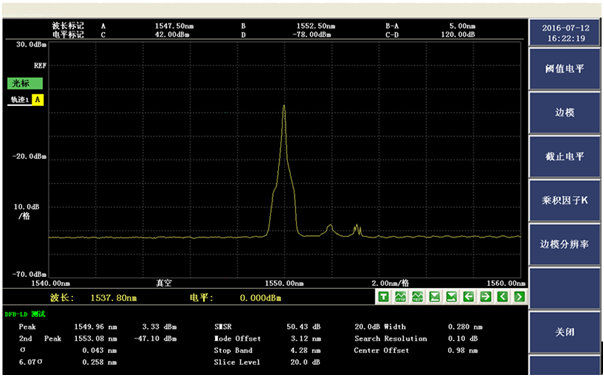The height and width of the screenshot is (376, 604).
Task: Click the C-D difference 120.00dB
Action: coord(458,35)
